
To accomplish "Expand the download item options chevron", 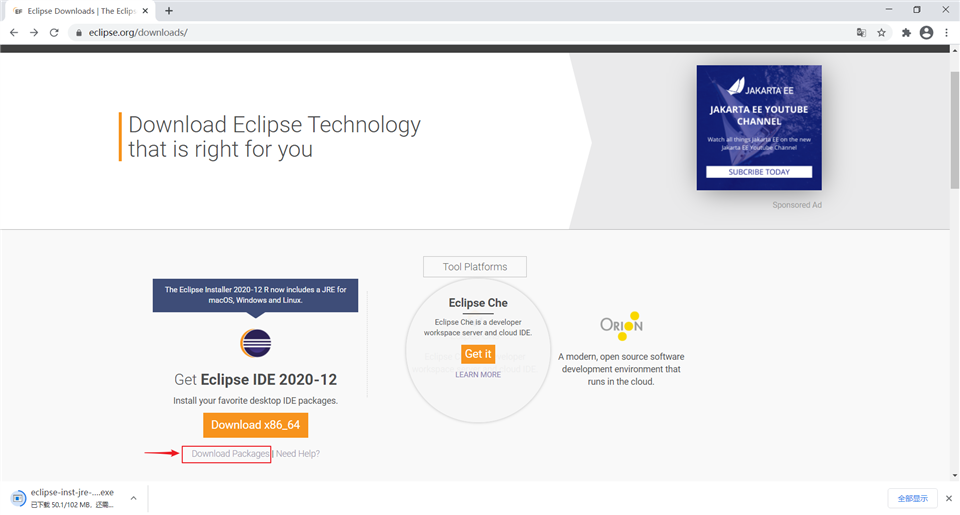I will 133,498.
